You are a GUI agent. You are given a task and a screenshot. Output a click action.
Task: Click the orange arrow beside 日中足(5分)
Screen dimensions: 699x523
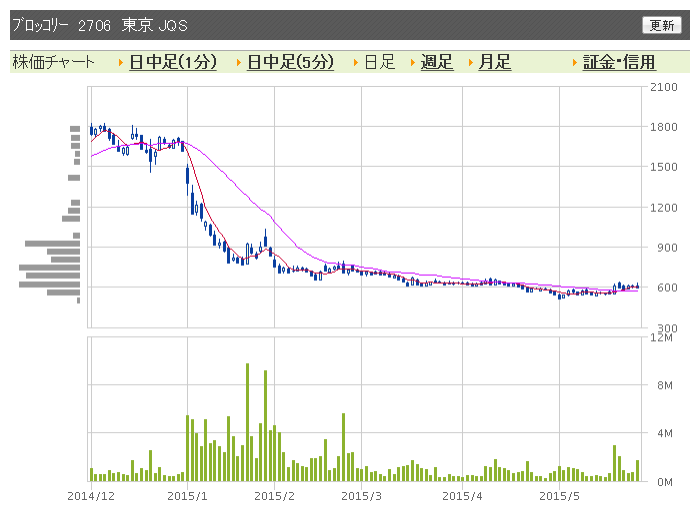point(239,63)
